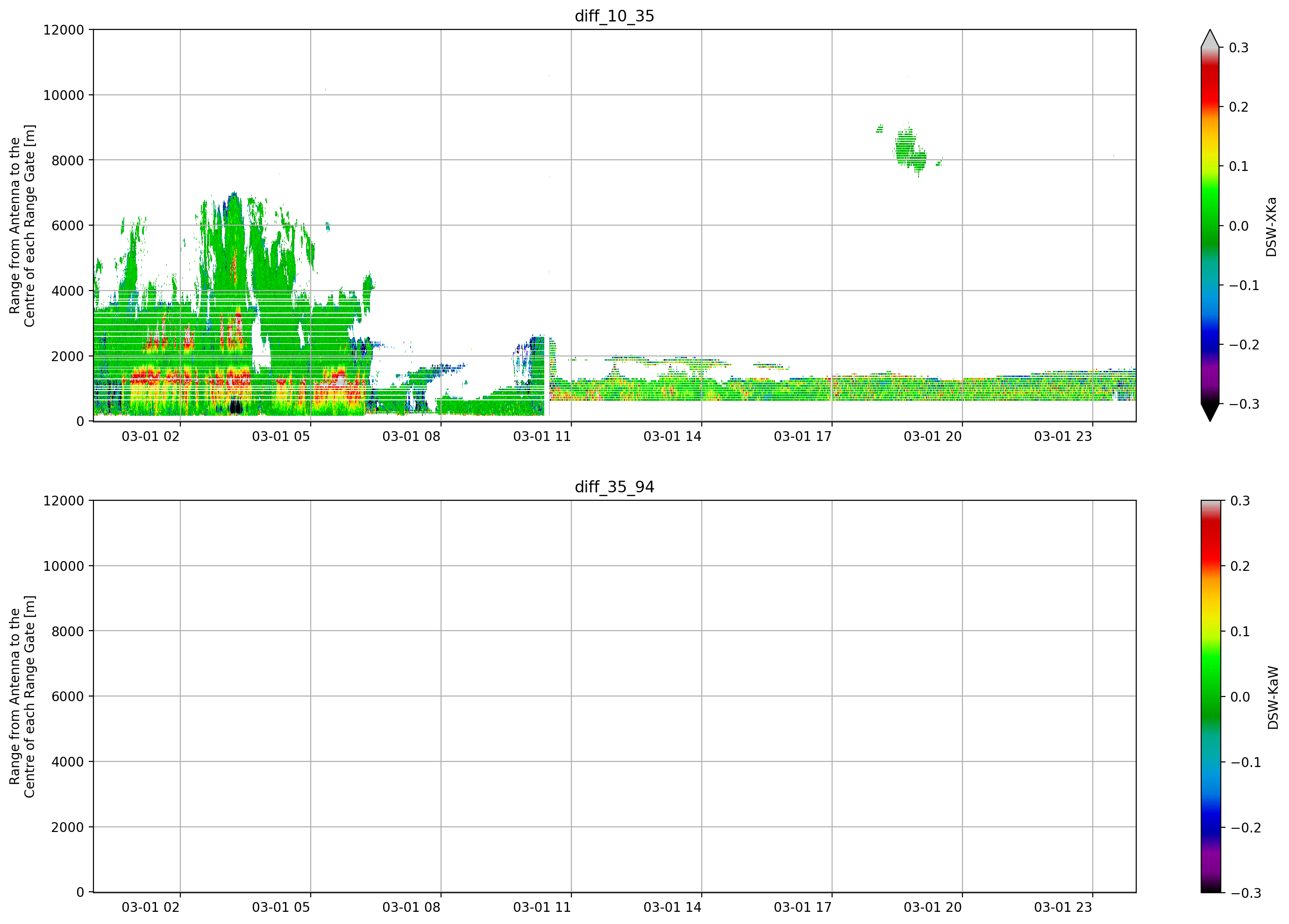Click the '03-01 08' x-tick label under diff_35_94
Screen dimensions: 1289x924
[x=412, y=908]
